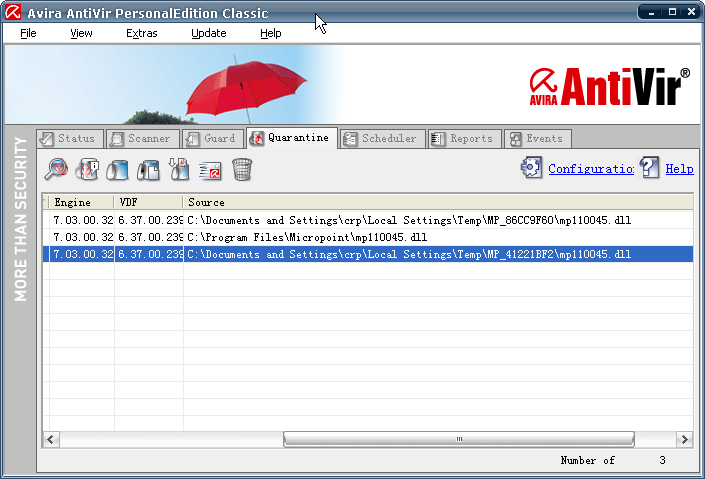This screenshot has width=705, height=479.
Task: Open the View menu
Action: [x=81, y=33]
